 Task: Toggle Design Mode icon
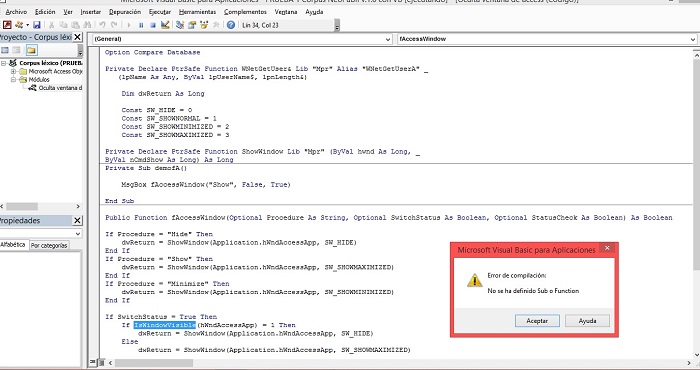click(165, 25)
